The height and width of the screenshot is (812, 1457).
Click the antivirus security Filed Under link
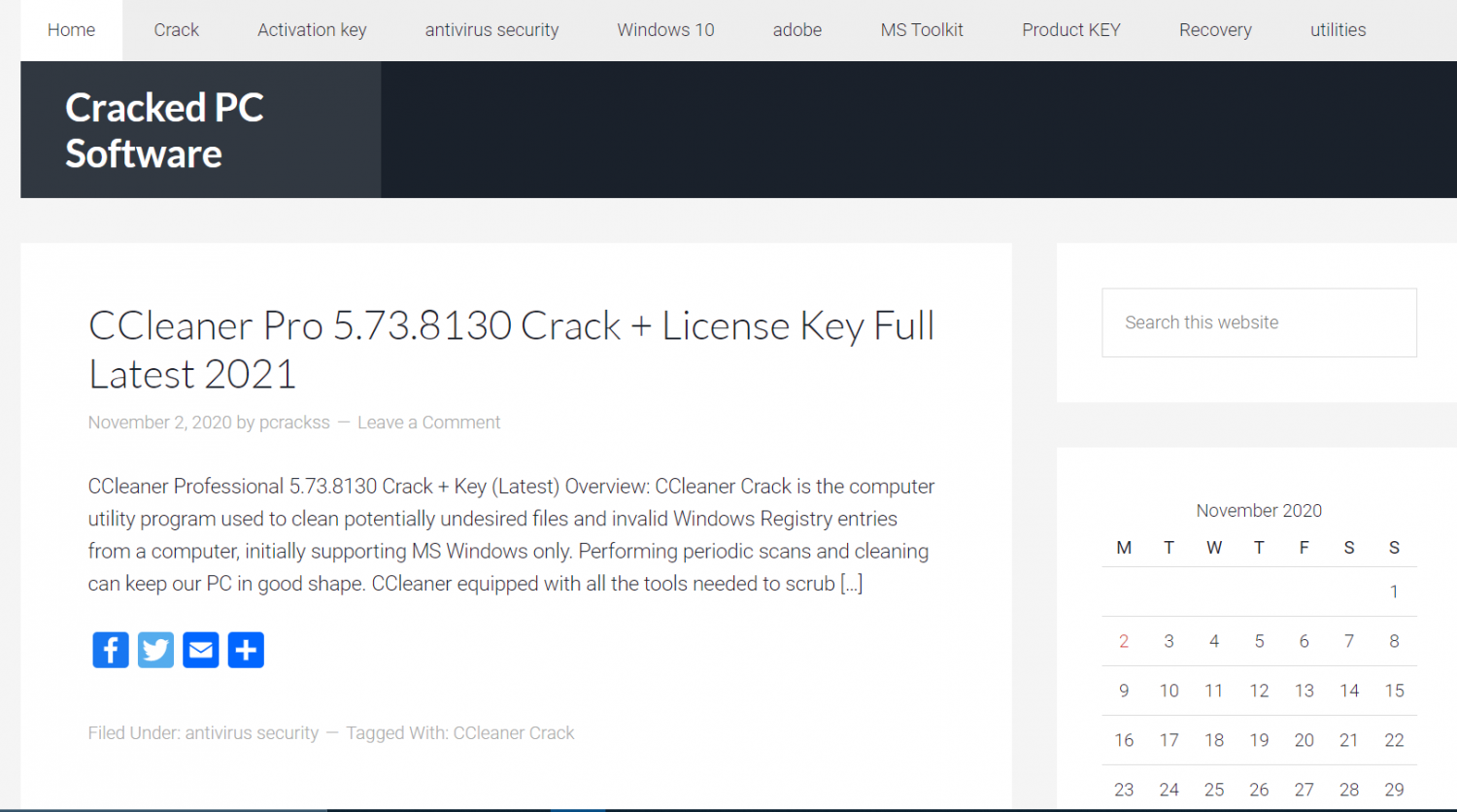coord(252,733)
